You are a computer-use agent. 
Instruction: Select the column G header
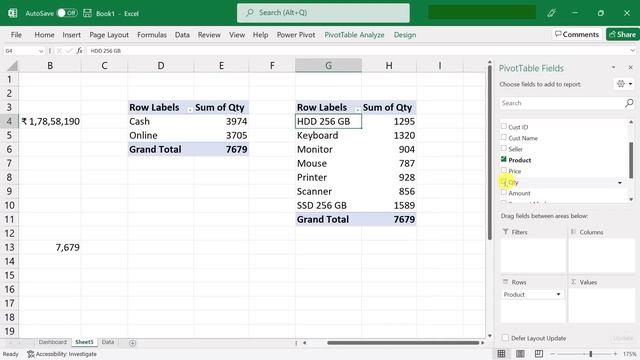pyautogui.click(x=328, y=66)
